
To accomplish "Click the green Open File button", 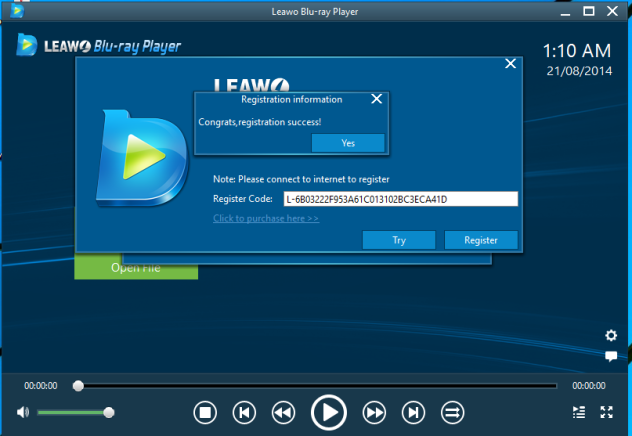I will [136, 266].
